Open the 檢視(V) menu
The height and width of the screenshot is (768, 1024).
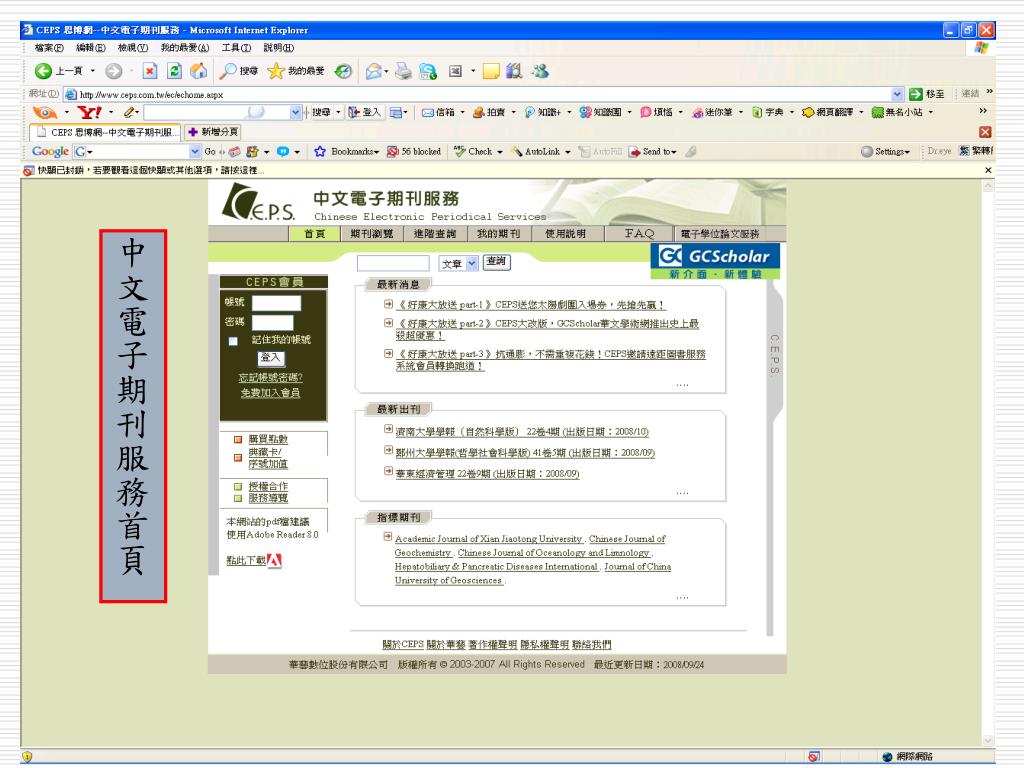pyautogui.click(x=133, y=48)
